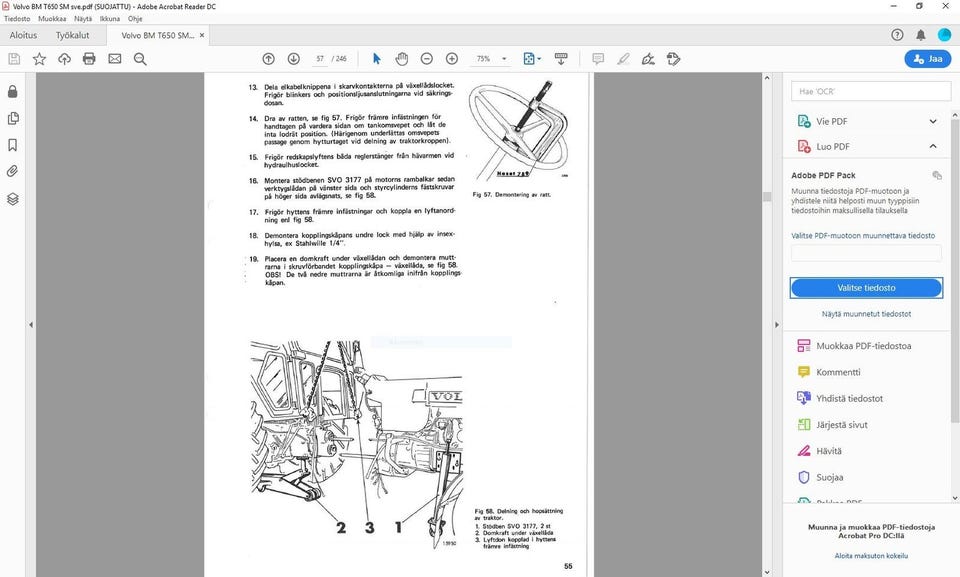Add a comment with speech bubble icon
960x577 pixels.
(598, 59)
